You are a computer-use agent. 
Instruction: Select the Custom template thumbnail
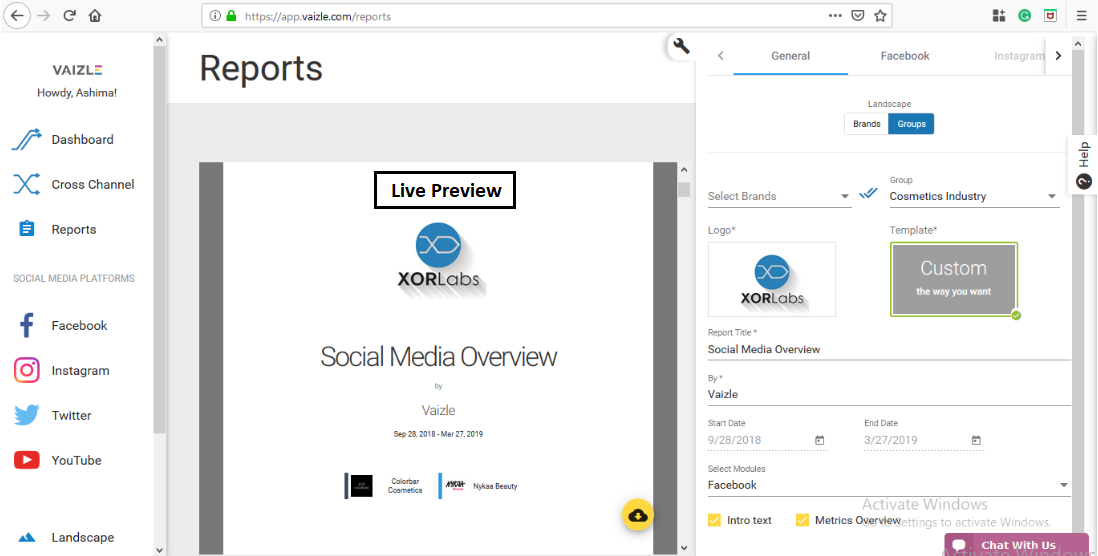954,279
